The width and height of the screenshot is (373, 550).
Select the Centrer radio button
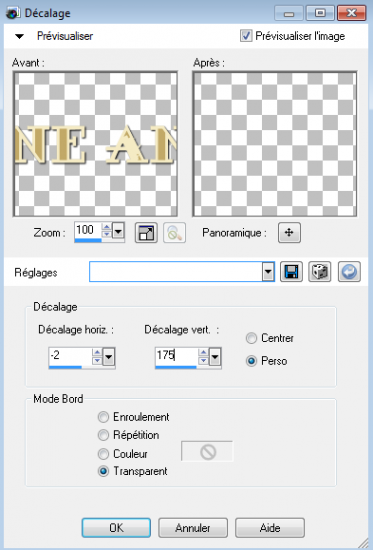point(251,338)
